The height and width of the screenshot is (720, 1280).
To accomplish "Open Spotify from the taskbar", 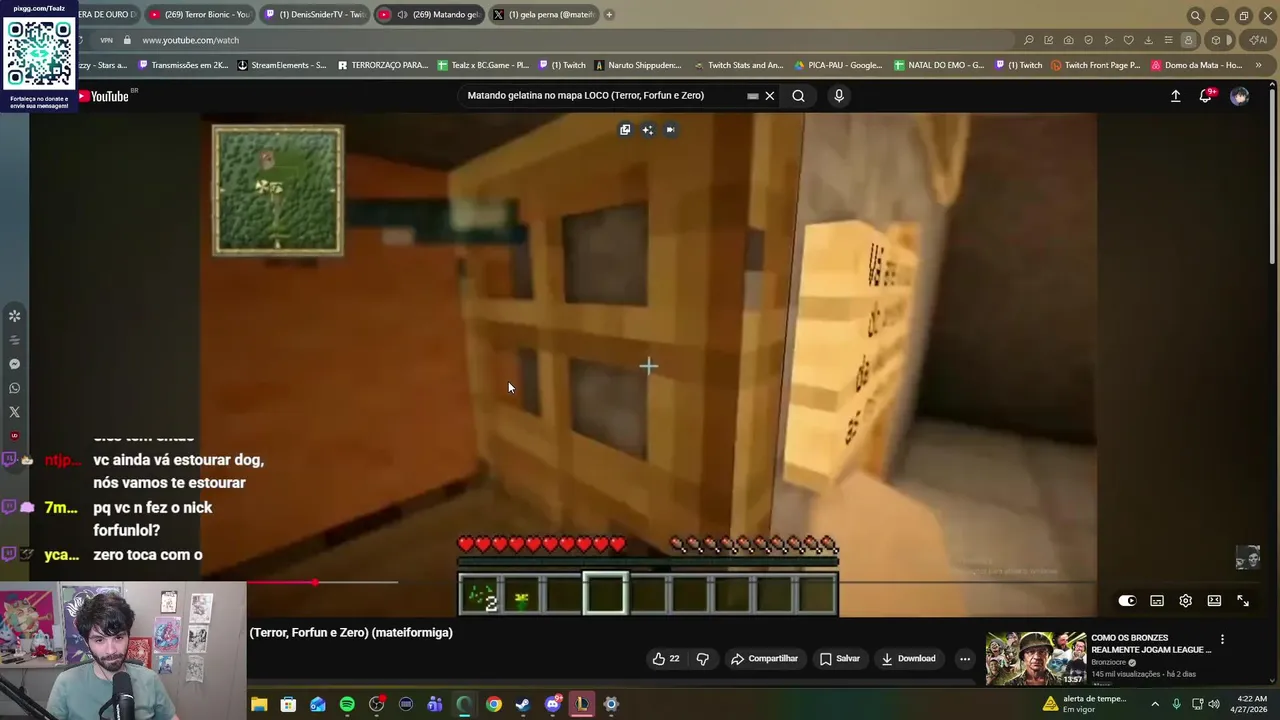I will point(347,704).
